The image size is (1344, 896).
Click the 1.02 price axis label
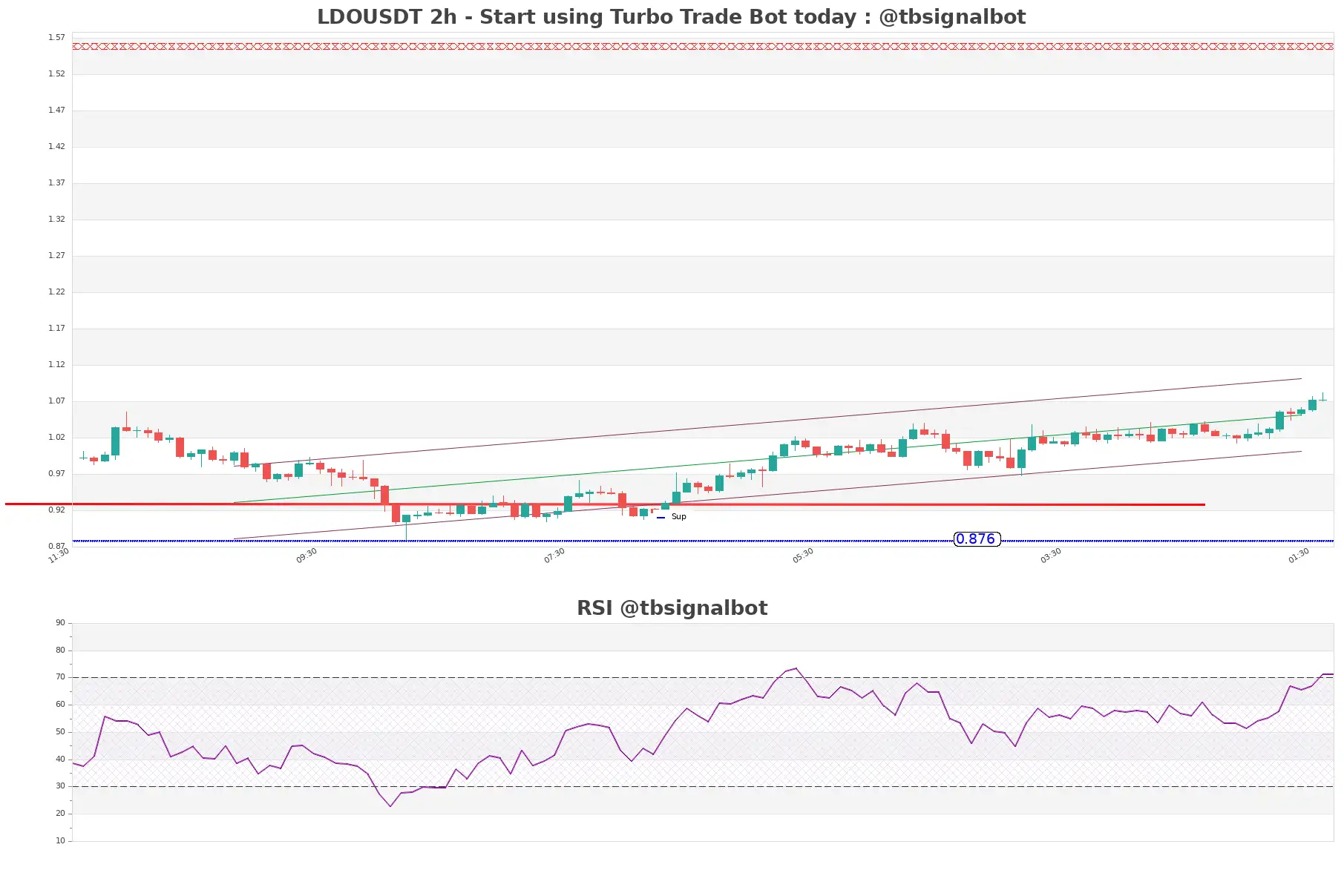pos(56,437)
